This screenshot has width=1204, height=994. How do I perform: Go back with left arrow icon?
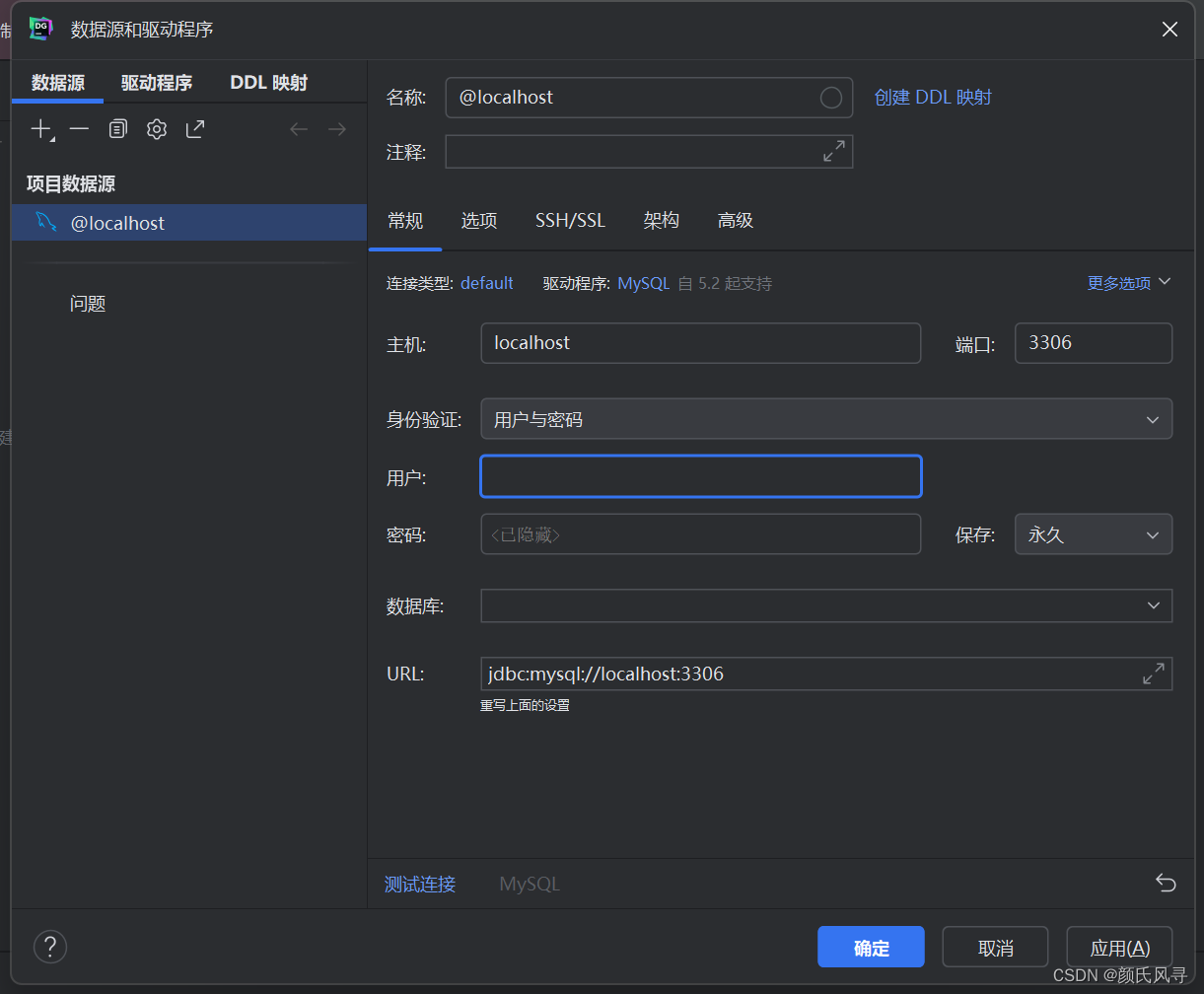coord(299,129)
